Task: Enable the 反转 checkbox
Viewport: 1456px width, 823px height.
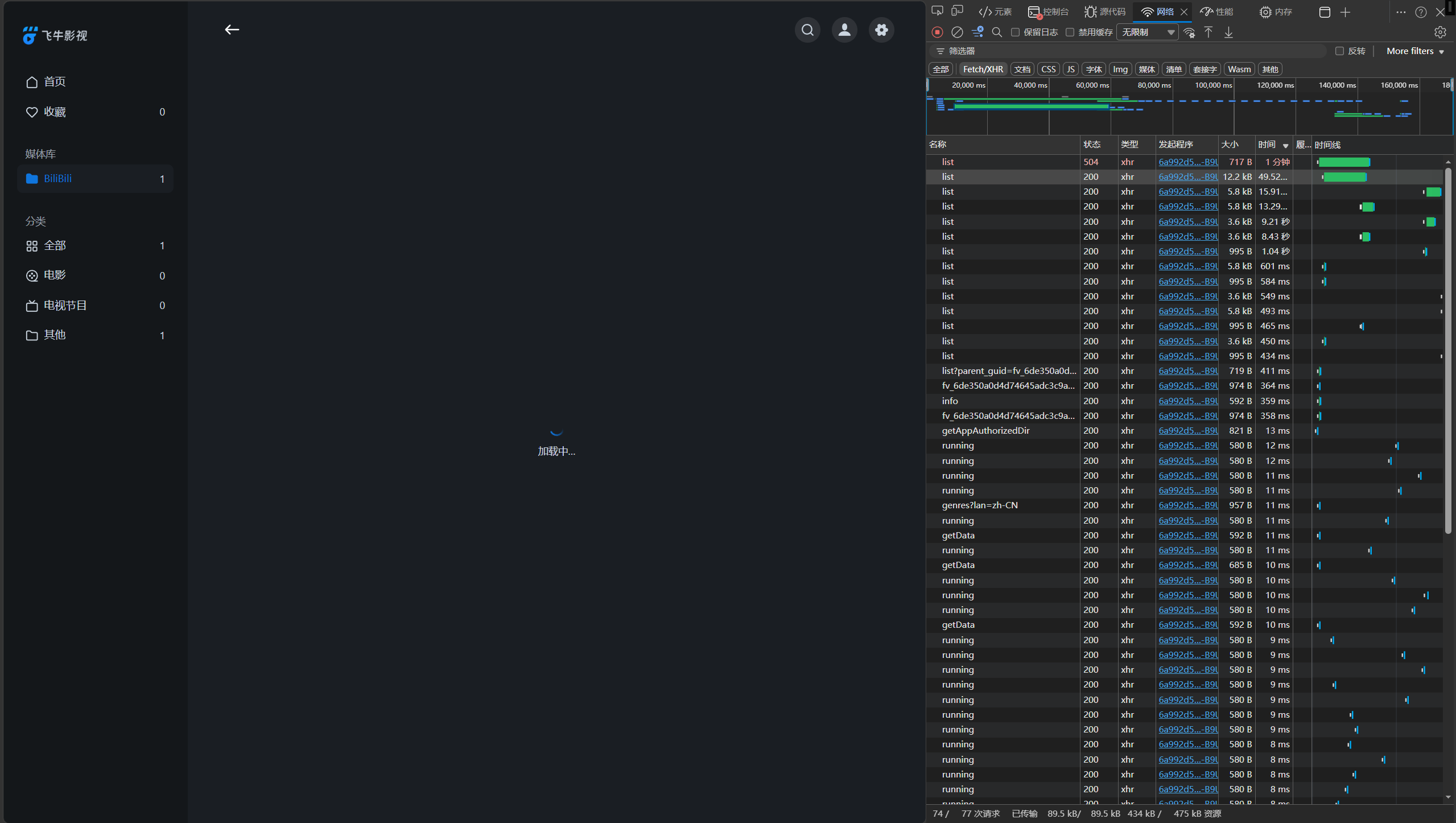Action: tap(1339, 51)
